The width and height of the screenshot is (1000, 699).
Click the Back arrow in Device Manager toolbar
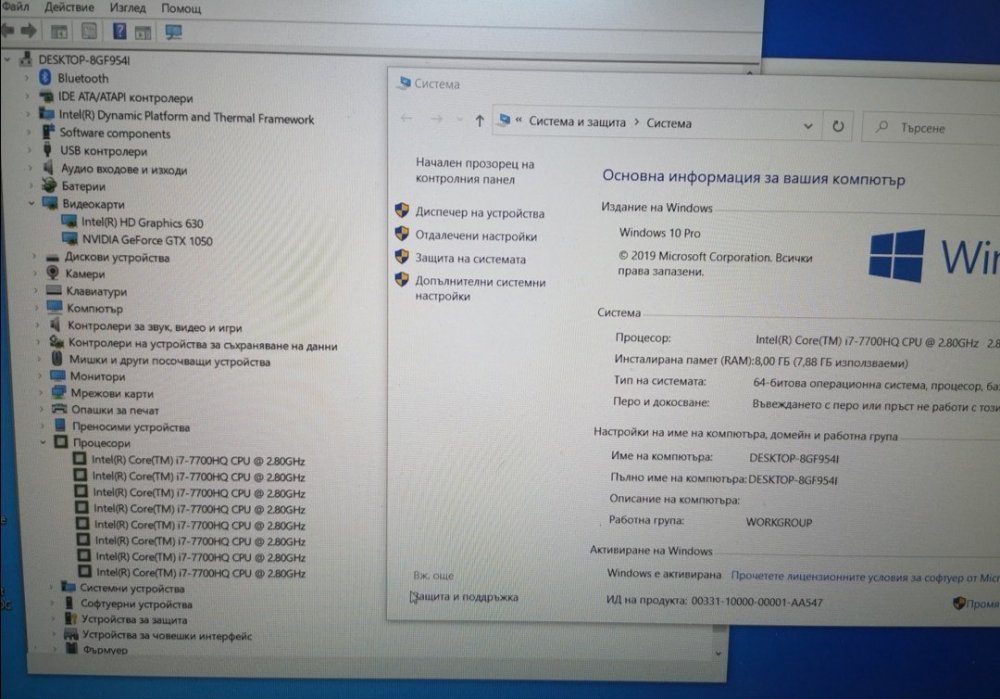coord(8,32)
